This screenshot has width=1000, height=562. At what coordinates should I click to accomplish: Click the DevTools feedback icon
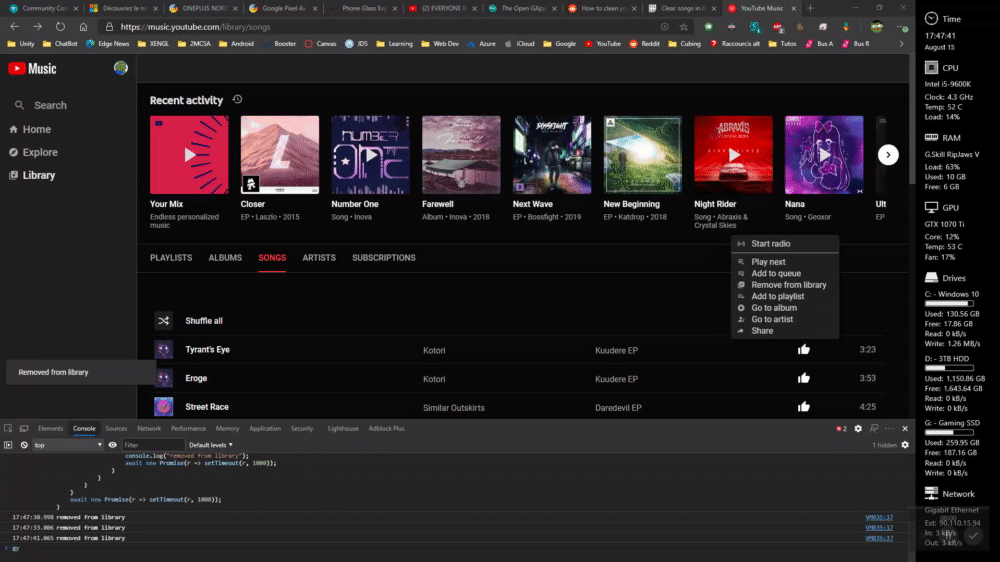click(x=874, y=429)
